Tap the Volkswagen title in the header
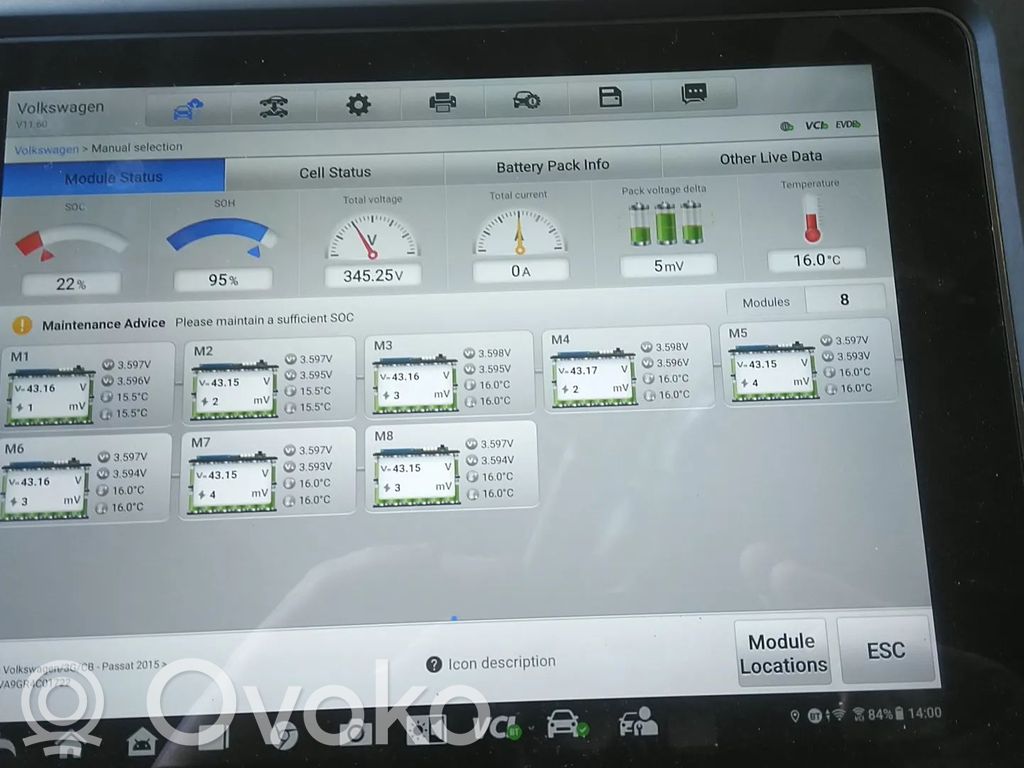Image resolution: width=1024 pixels, height=768 pixels. point(60,108)
